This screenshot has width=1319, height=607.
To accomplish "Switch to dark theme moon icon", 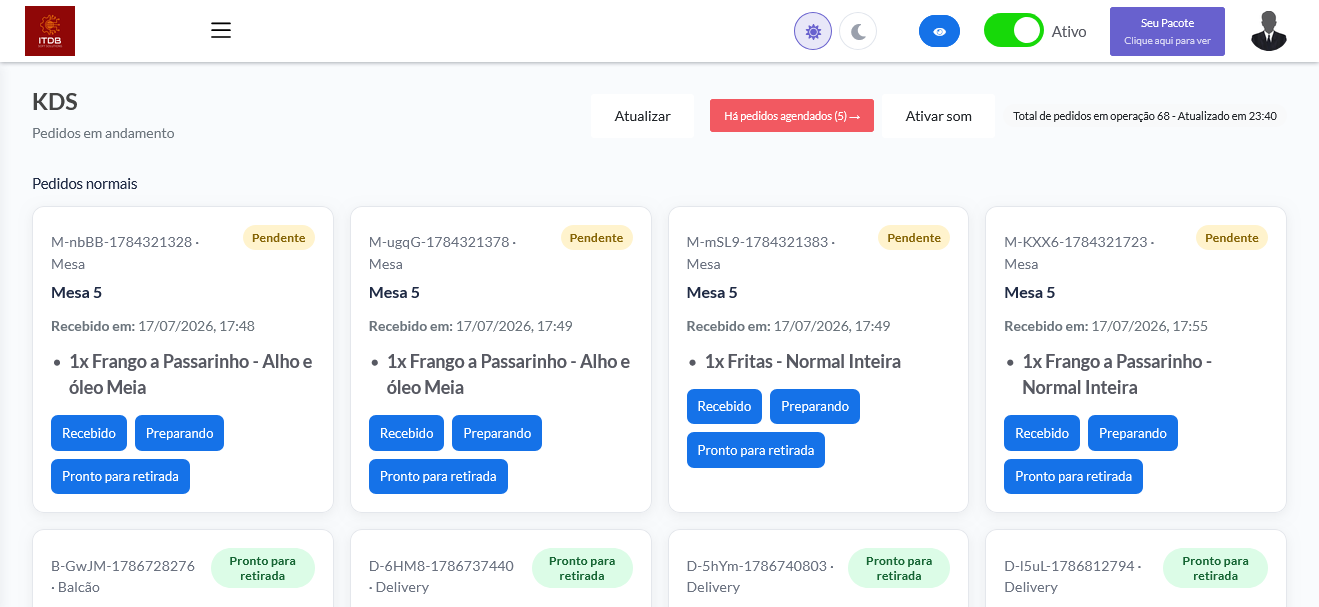I will [x=858, y=31].
